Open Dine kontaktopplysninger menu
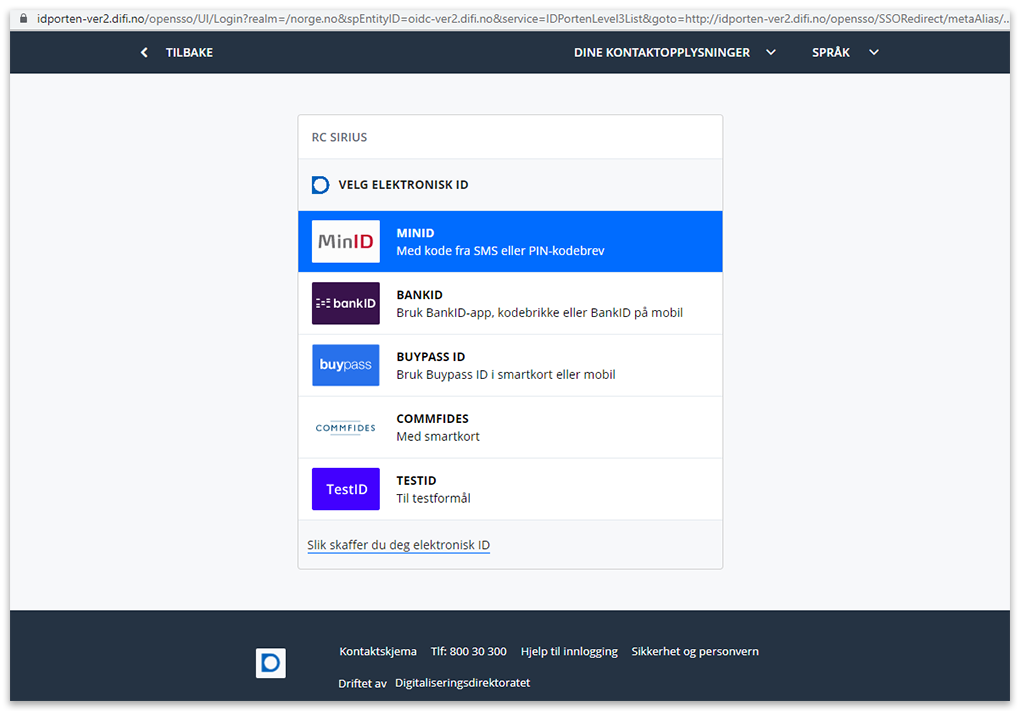 pos(661,53)
